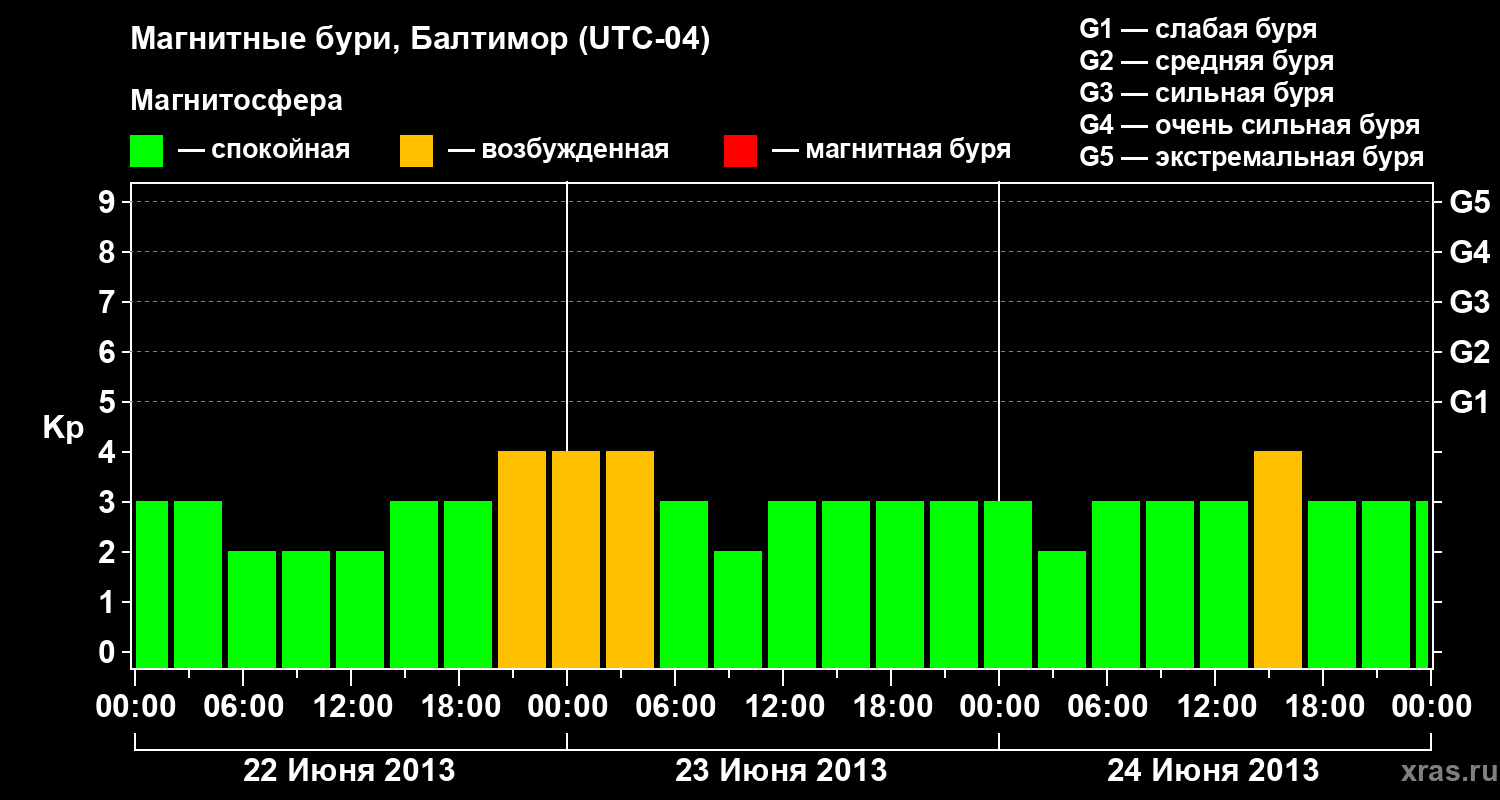
Task: Click the '18:00' time label above 23 Июня
Action: point(891,707)
